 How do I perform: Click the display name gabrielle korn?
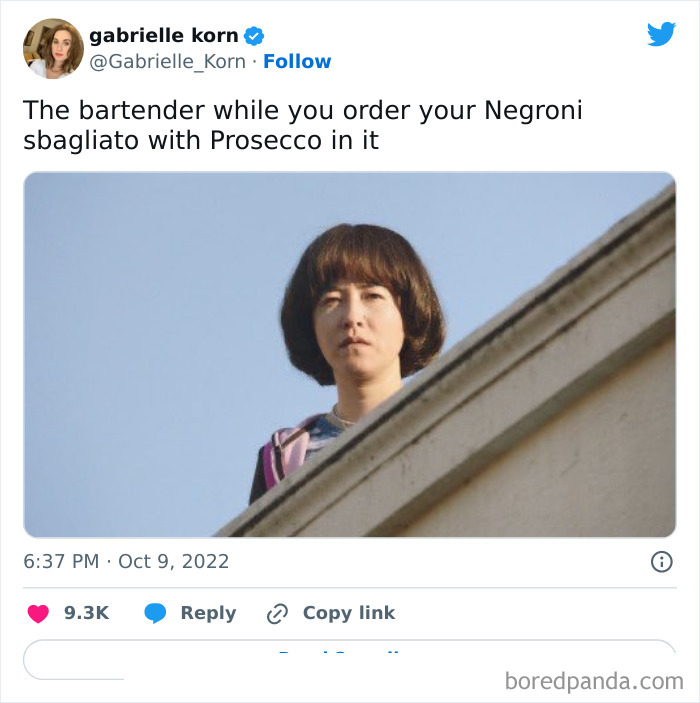click(x=164, y=35)
